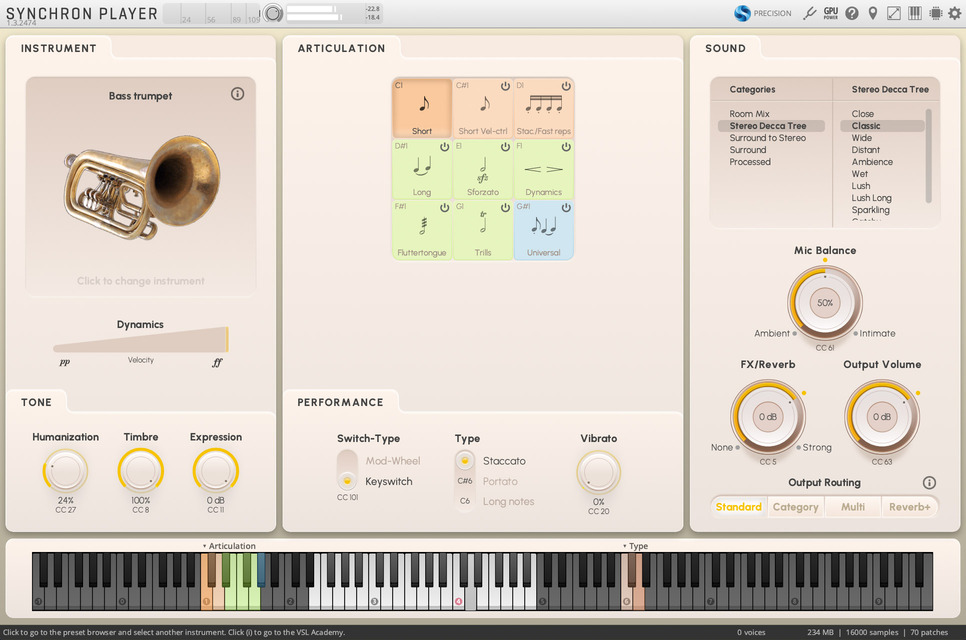Switch the Switch-Type to Mod-Wheel
The width and height of the screenshot is (966, 640).
pyautogui.click(x=393, y=461)
